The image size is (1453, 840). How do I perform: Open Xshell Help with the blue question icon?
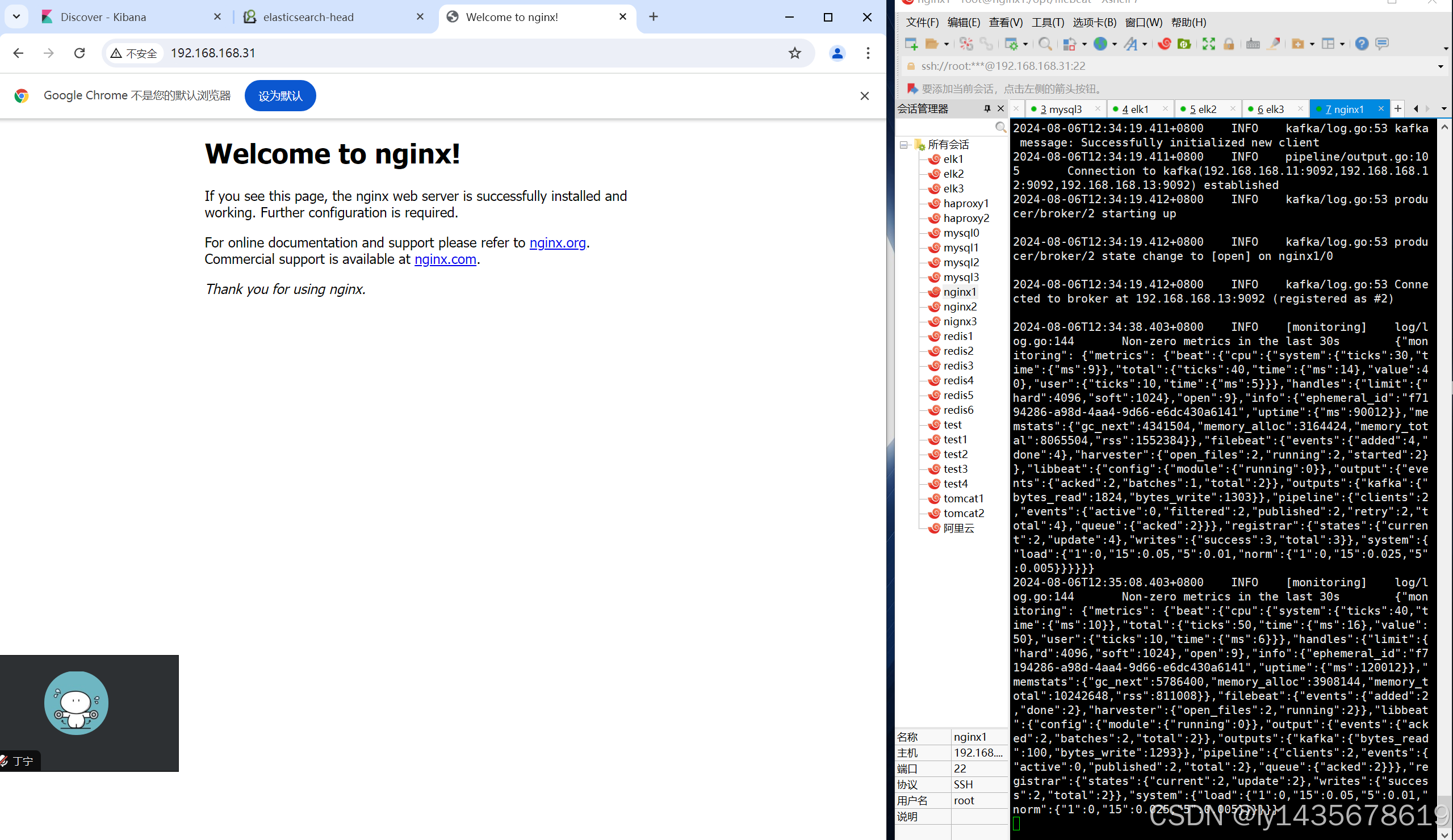(x=1362, y=44)
